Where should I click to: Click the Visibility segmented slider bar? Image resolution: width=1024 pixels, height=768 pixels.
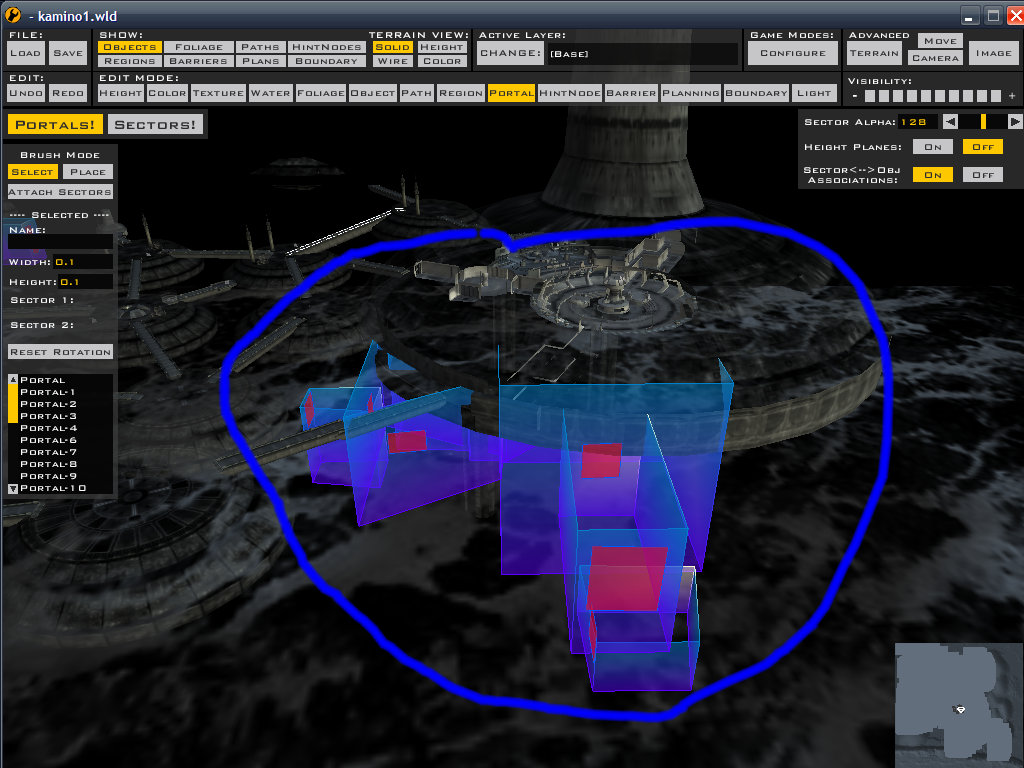point(933,96)
